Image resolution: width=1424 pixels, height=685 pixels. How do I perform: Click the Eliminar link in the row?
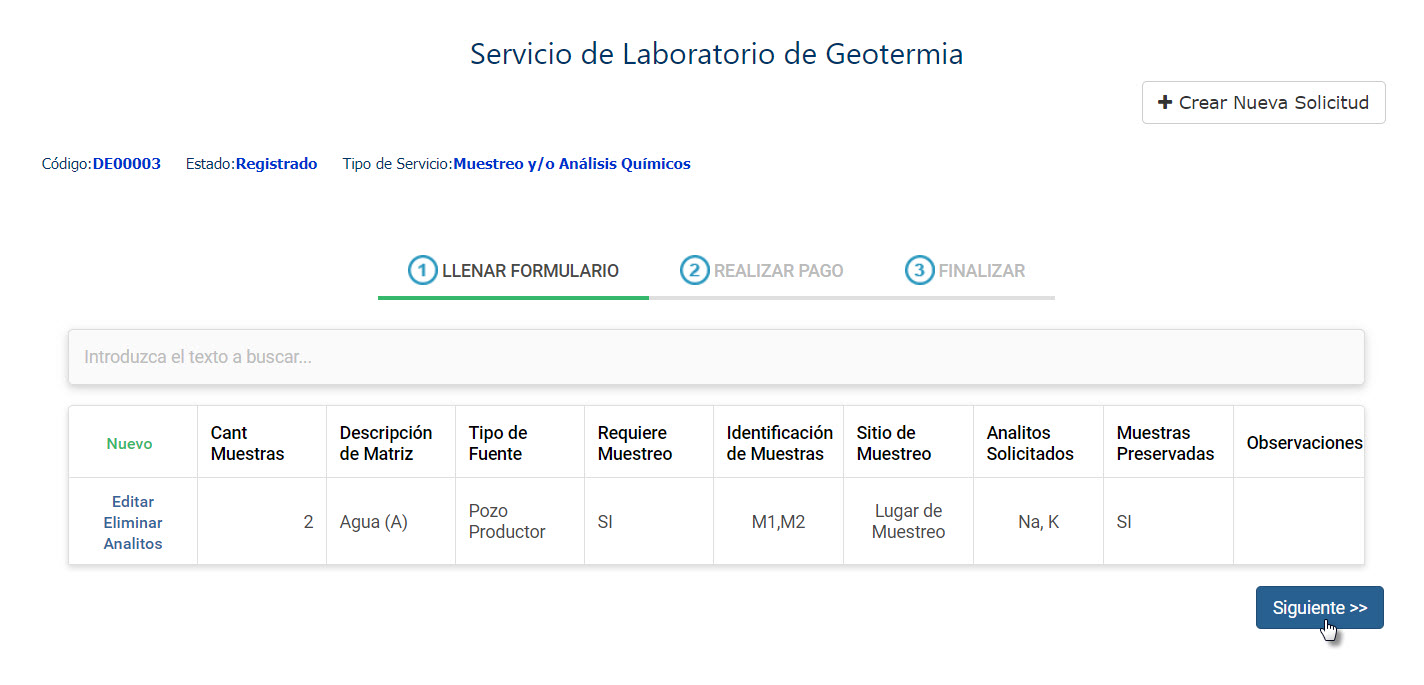(x=133, y=523)
